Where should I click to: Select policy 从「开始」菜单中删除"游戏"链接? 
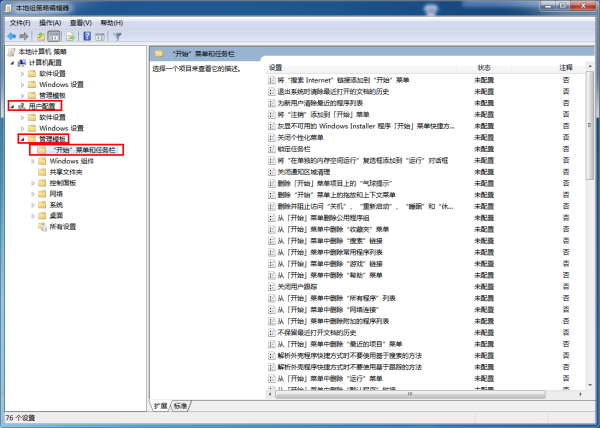[x=330, y=264]
